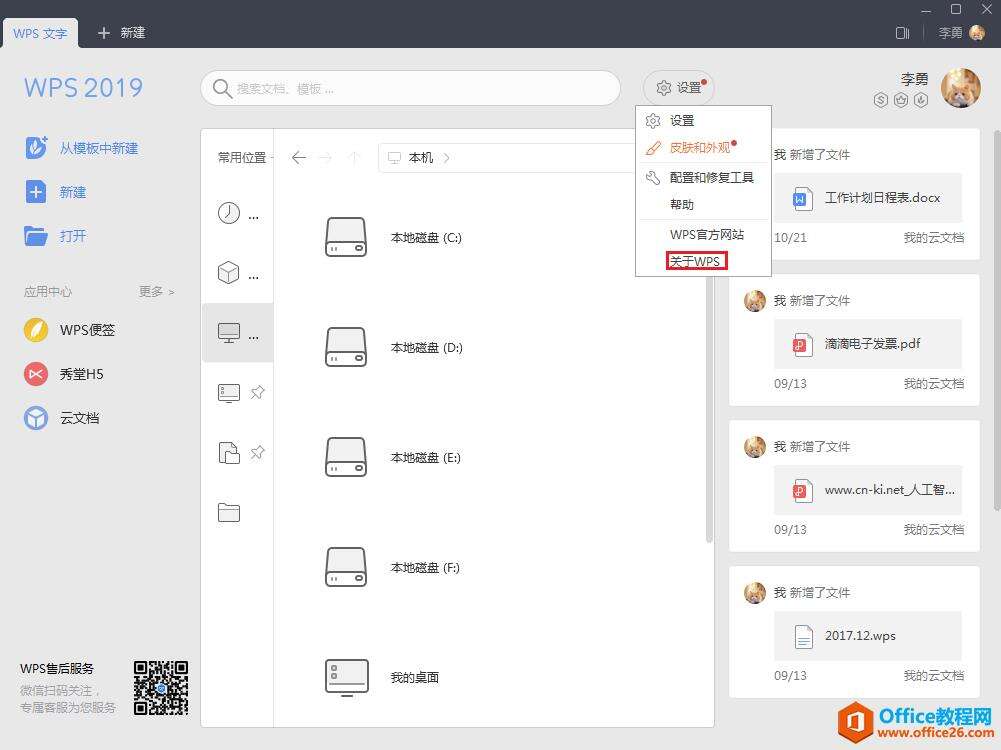Open www.cn-ki.net_人工智... pdf file
The image size is (1001, 750).
click(x=868, y=490)
